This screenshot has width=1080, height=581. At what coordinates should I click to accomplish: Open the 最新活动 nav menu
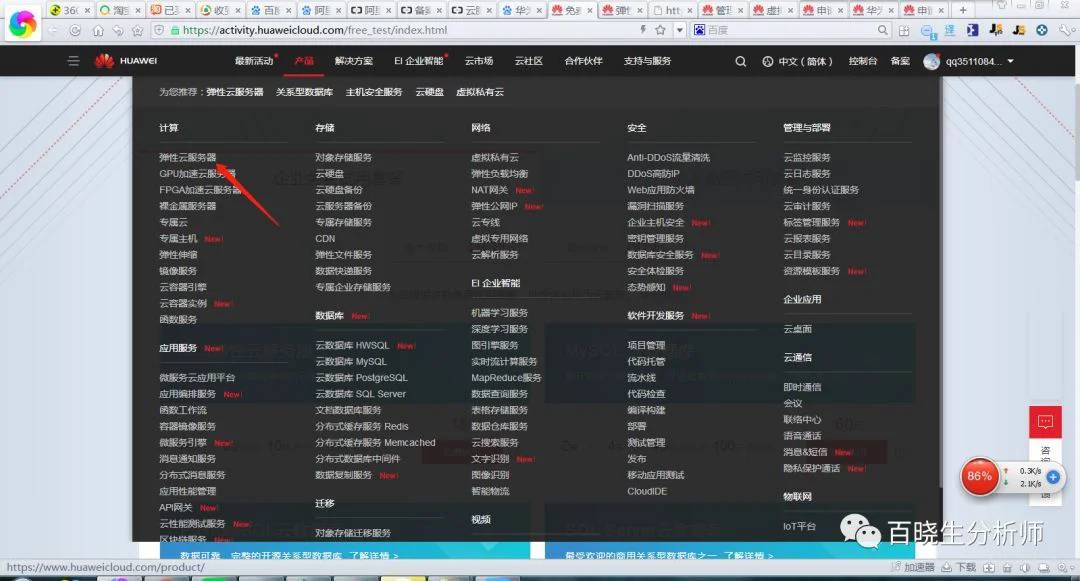[254, 61]
